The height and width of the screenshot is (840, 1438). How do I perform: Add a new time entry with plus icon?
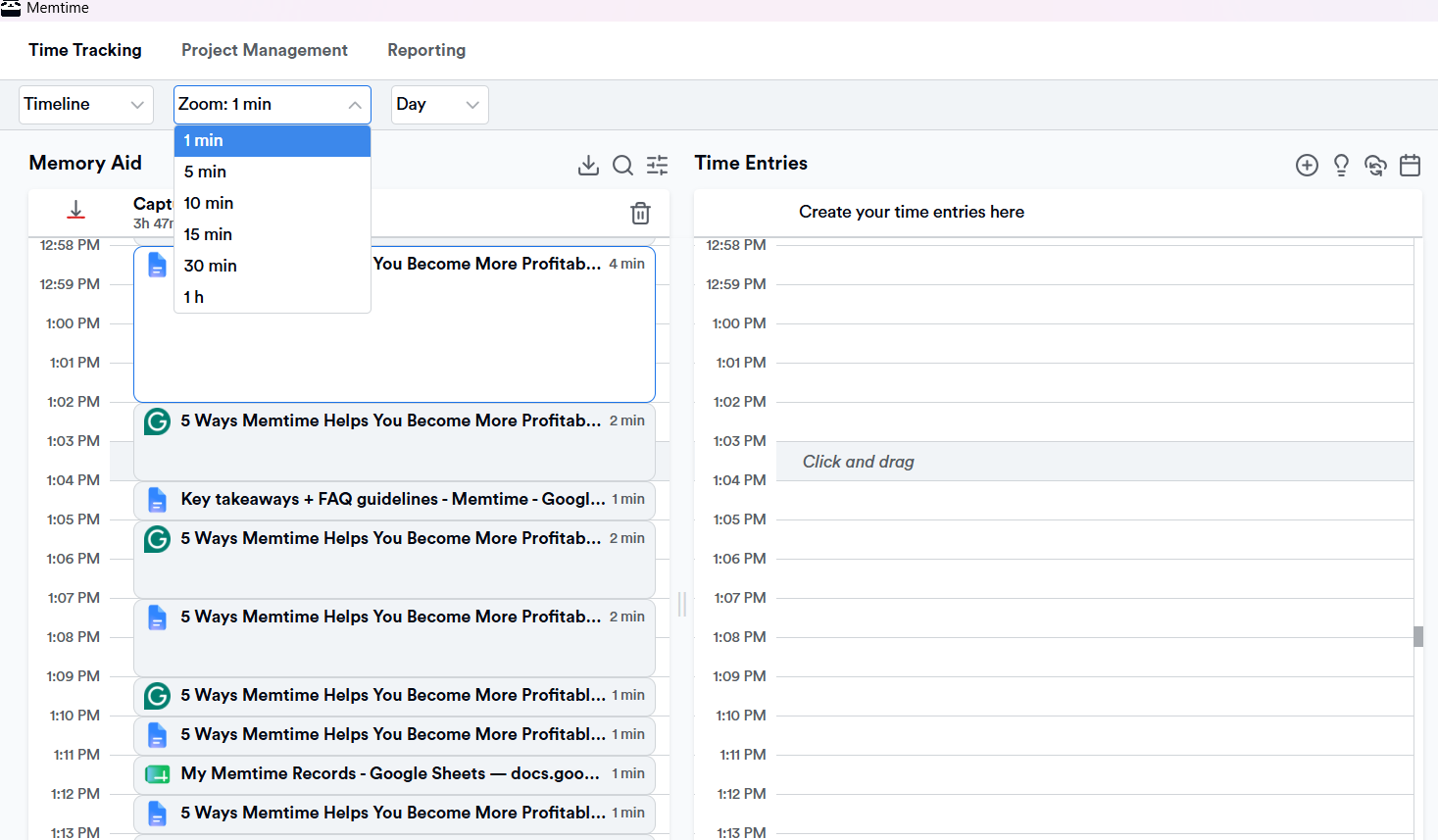point(1307,165)
